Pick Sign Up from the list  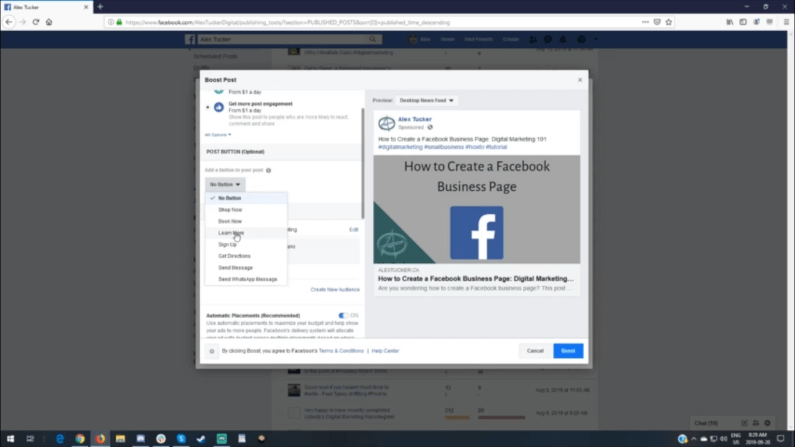227,244
